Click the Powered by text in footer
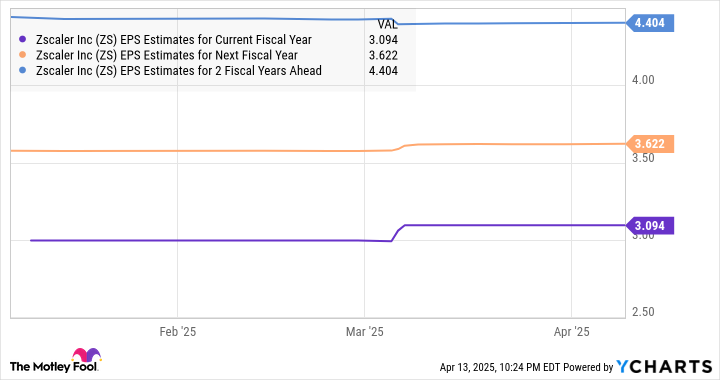The height and width of the screenshot is (380, 720). click(x=588, y=367)
